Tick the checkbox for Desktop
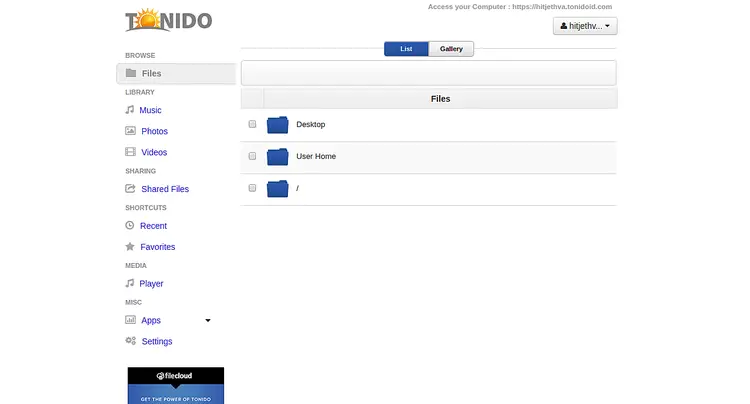Image resolution: width=750 pixels, height=404 pixels. pos(252,124)
